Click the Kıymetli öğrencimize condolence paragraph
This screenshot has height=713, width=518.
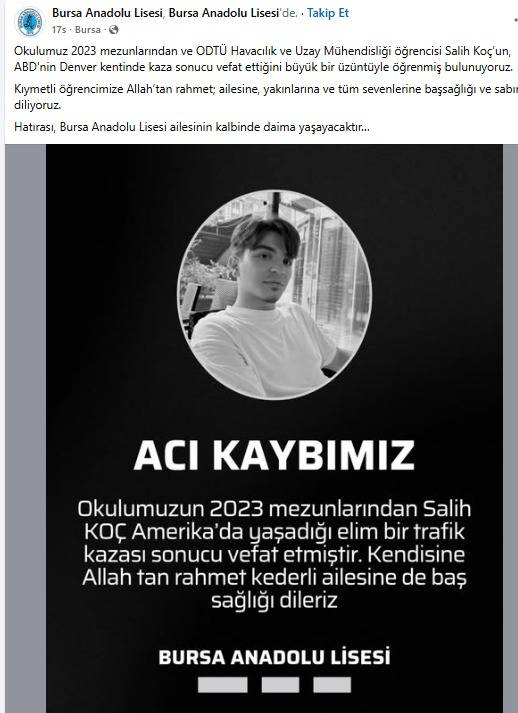[x=266, y=97]
